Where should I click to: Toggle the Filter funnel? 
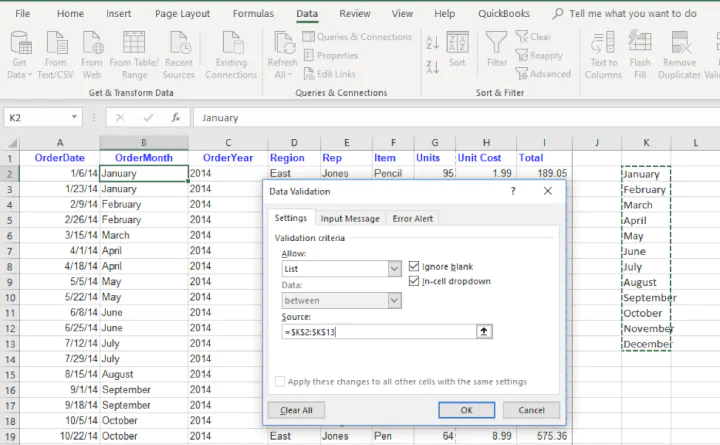[x=497, y=49]
